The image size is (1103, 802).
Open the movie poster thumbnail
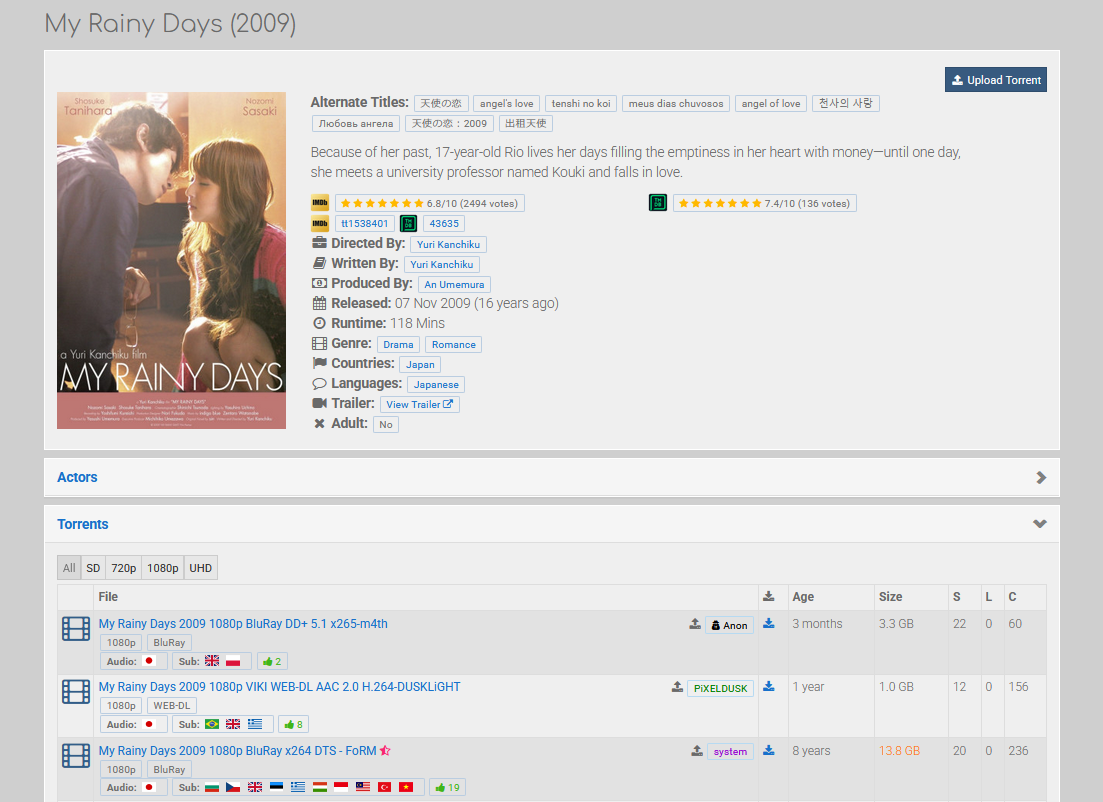coord(172,260)
